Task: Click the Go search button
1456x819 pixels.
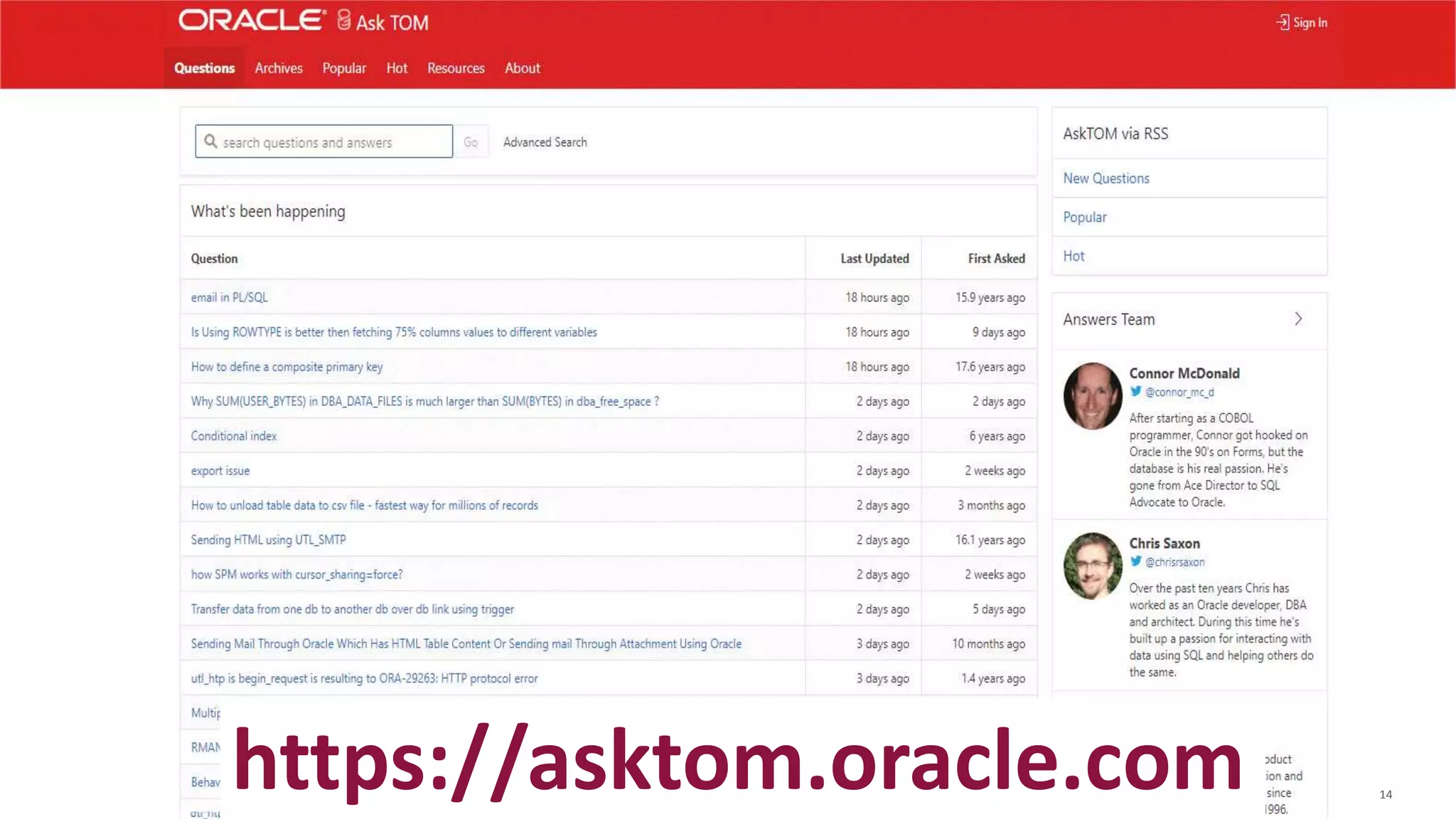Action: [x=471, y=142]
